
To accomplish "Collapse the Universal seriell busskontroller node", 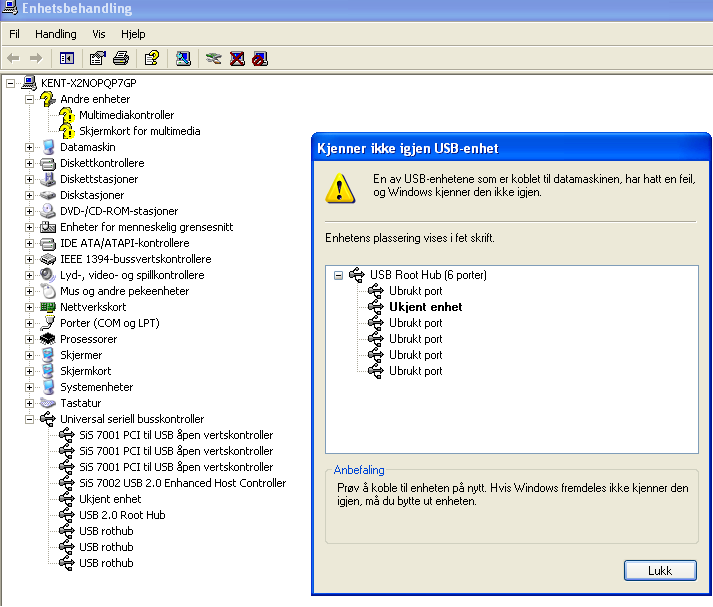I will (30, 419).
